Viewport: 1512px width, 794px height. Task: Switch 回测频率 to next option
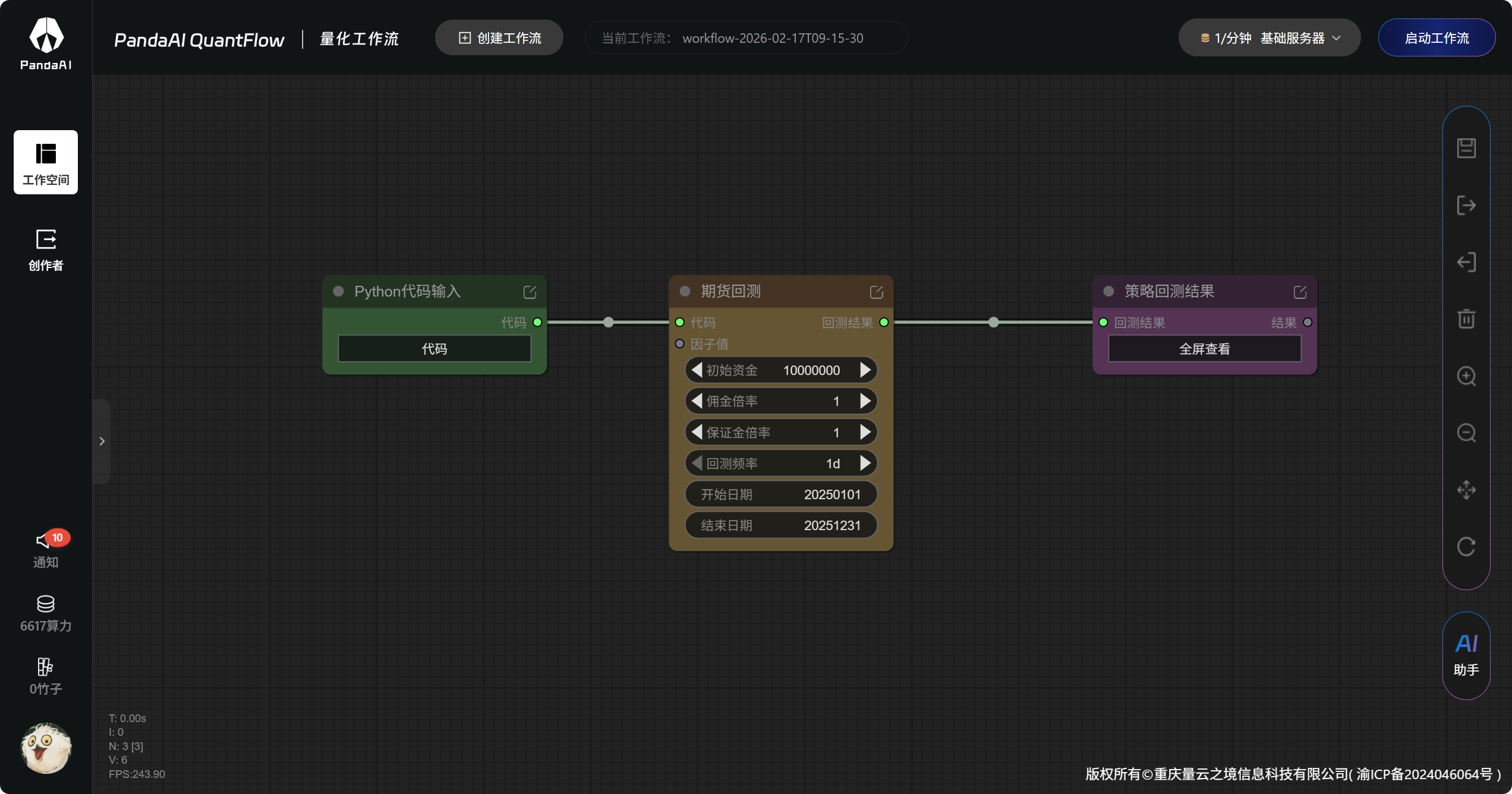(x=865, y=463)
